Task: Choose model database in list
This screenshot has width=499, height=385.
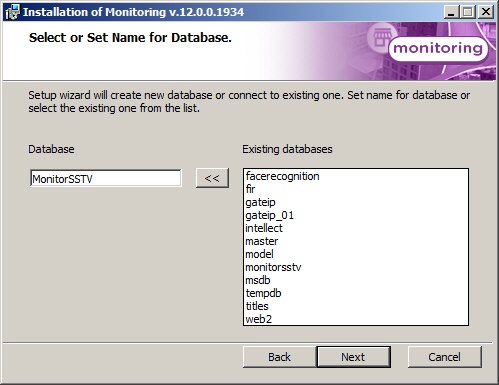Action: pos(259,254)
